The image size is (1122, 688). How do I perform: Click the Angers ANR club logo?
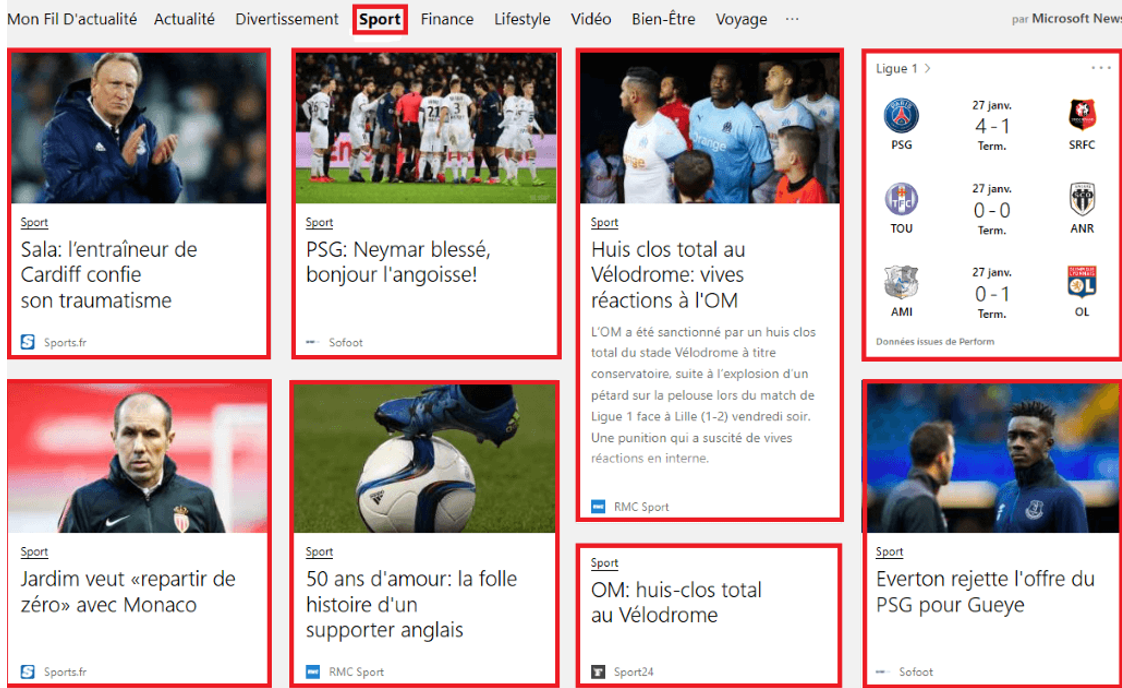coord(1082,199)
